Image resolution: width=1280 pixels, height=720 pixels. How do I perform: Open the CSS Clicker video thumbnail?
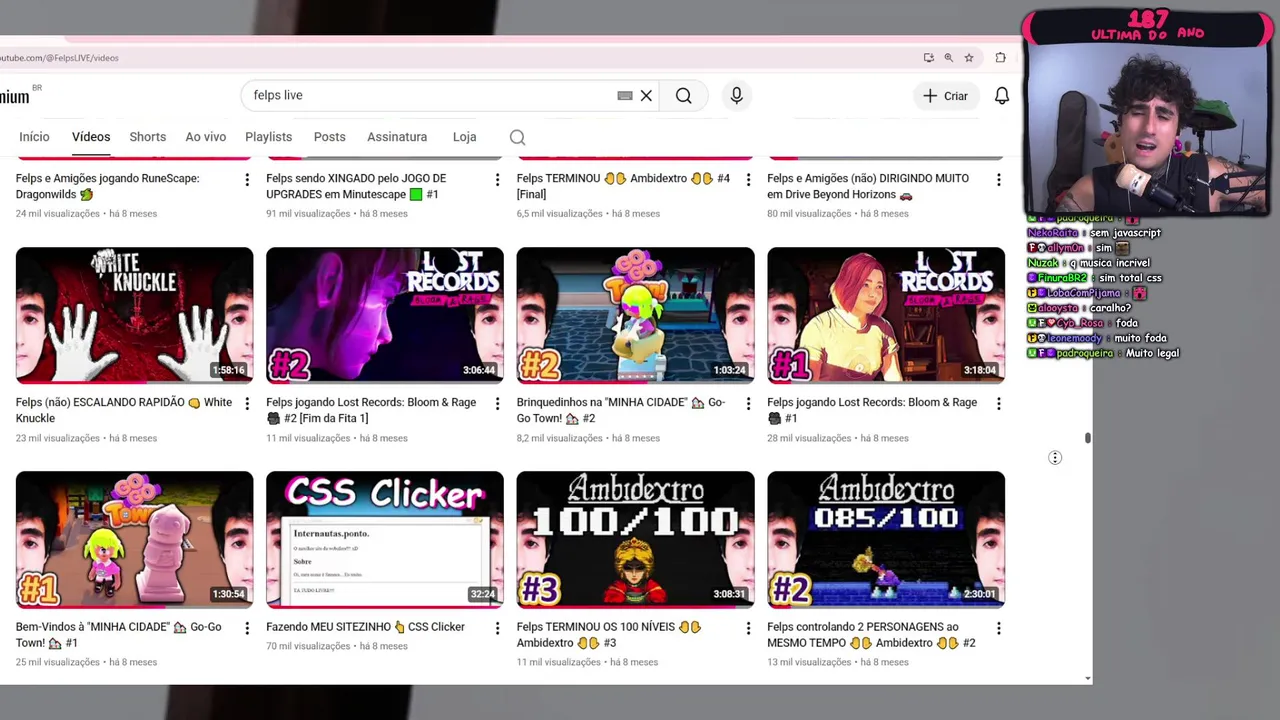[385, 539]
